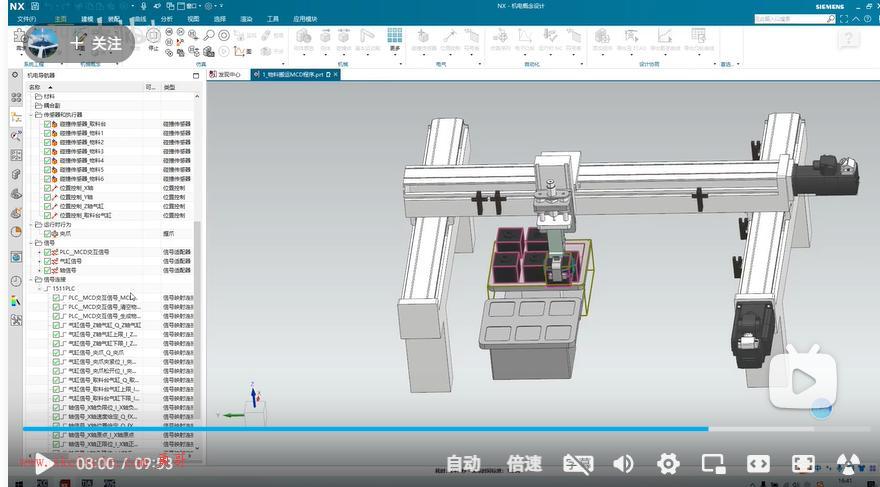880x487 pixels.
Task: Enter video fullscreen mode
Action: coord(803,463)
